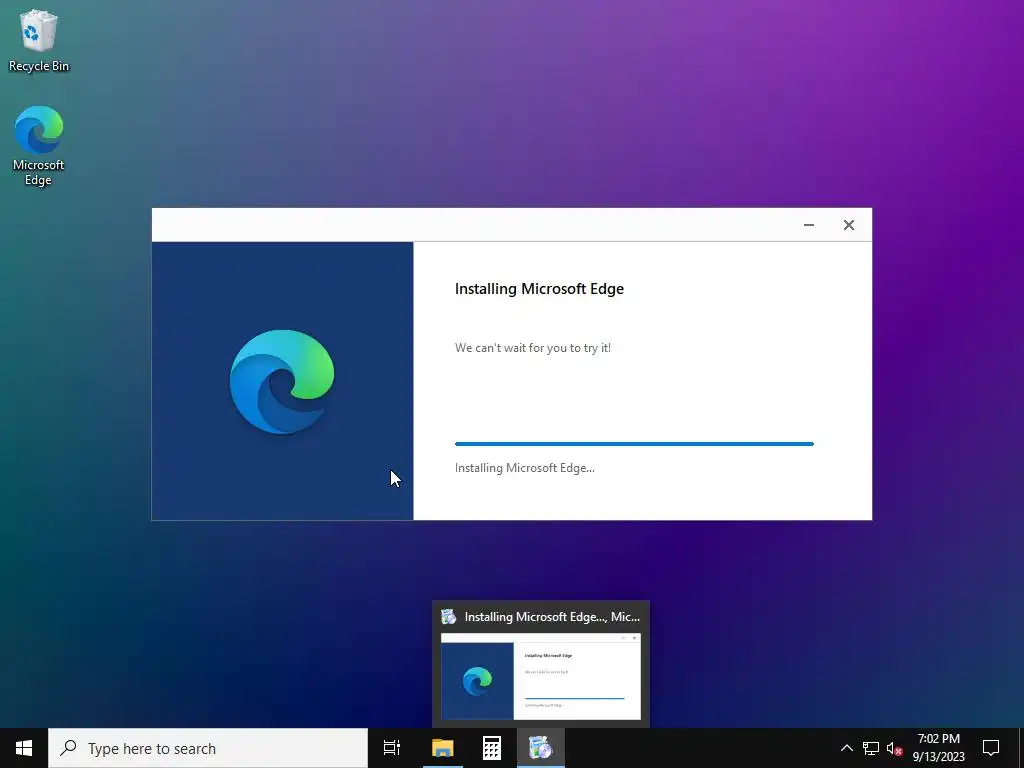Open Task View from the taskbar
Screen dimensions: 1024x768
[x=392, y=748]
